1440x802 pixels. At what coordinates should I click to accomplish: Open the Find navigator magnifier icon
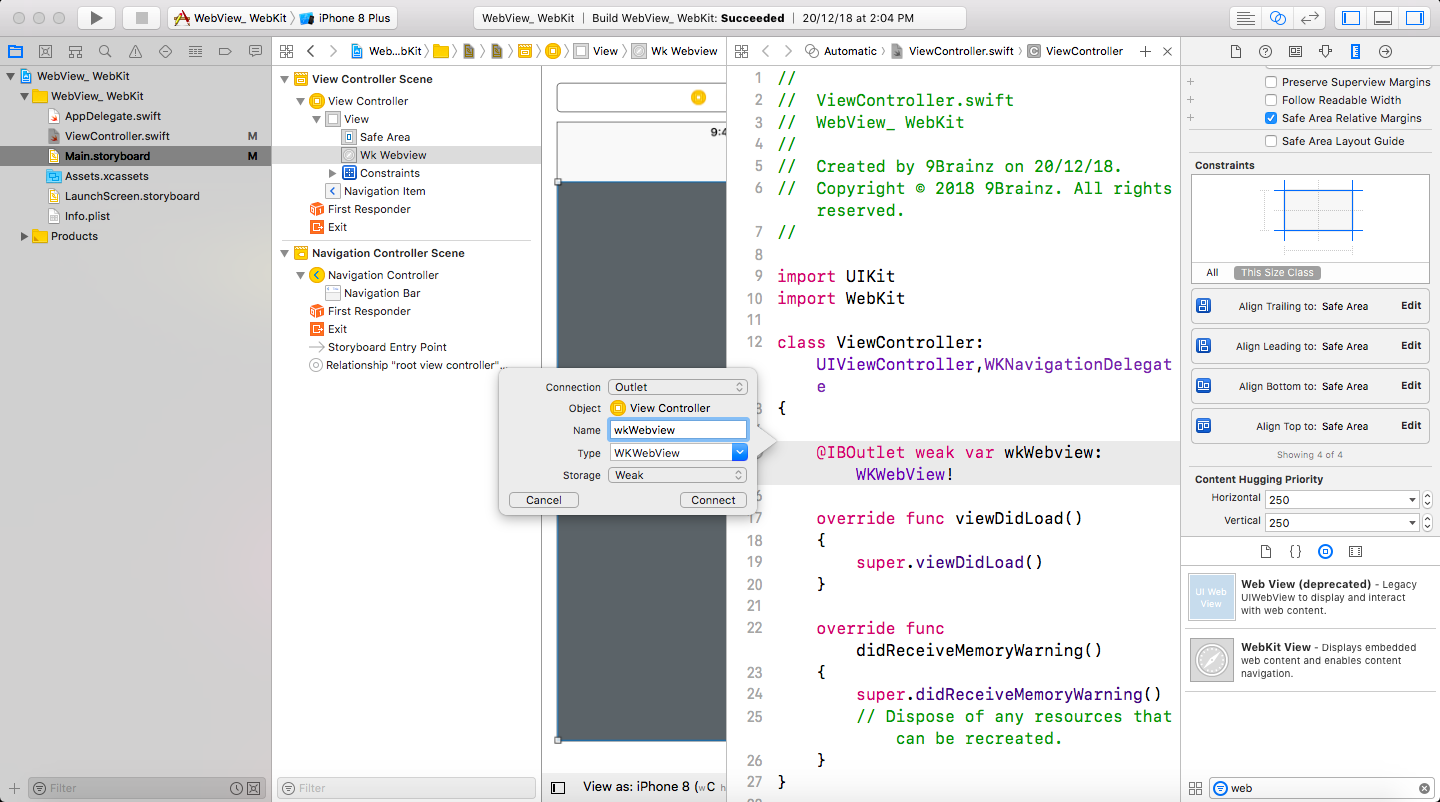click(x=105, y=51)
